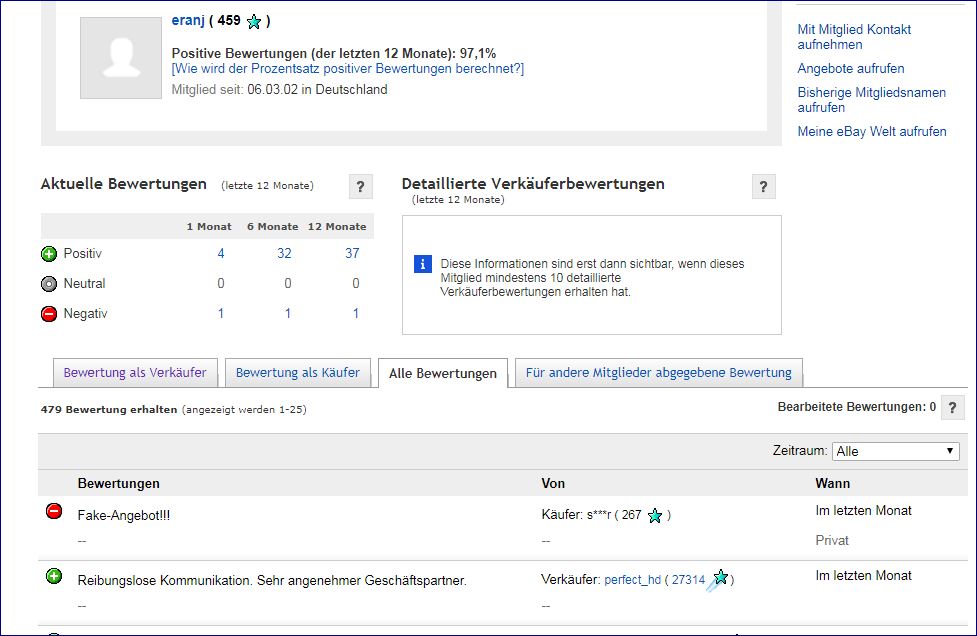The width and height of the screenshot is (977, 636).
Task: Click the 12 Monate positive count 37
Action: click(x=352, y=254)
